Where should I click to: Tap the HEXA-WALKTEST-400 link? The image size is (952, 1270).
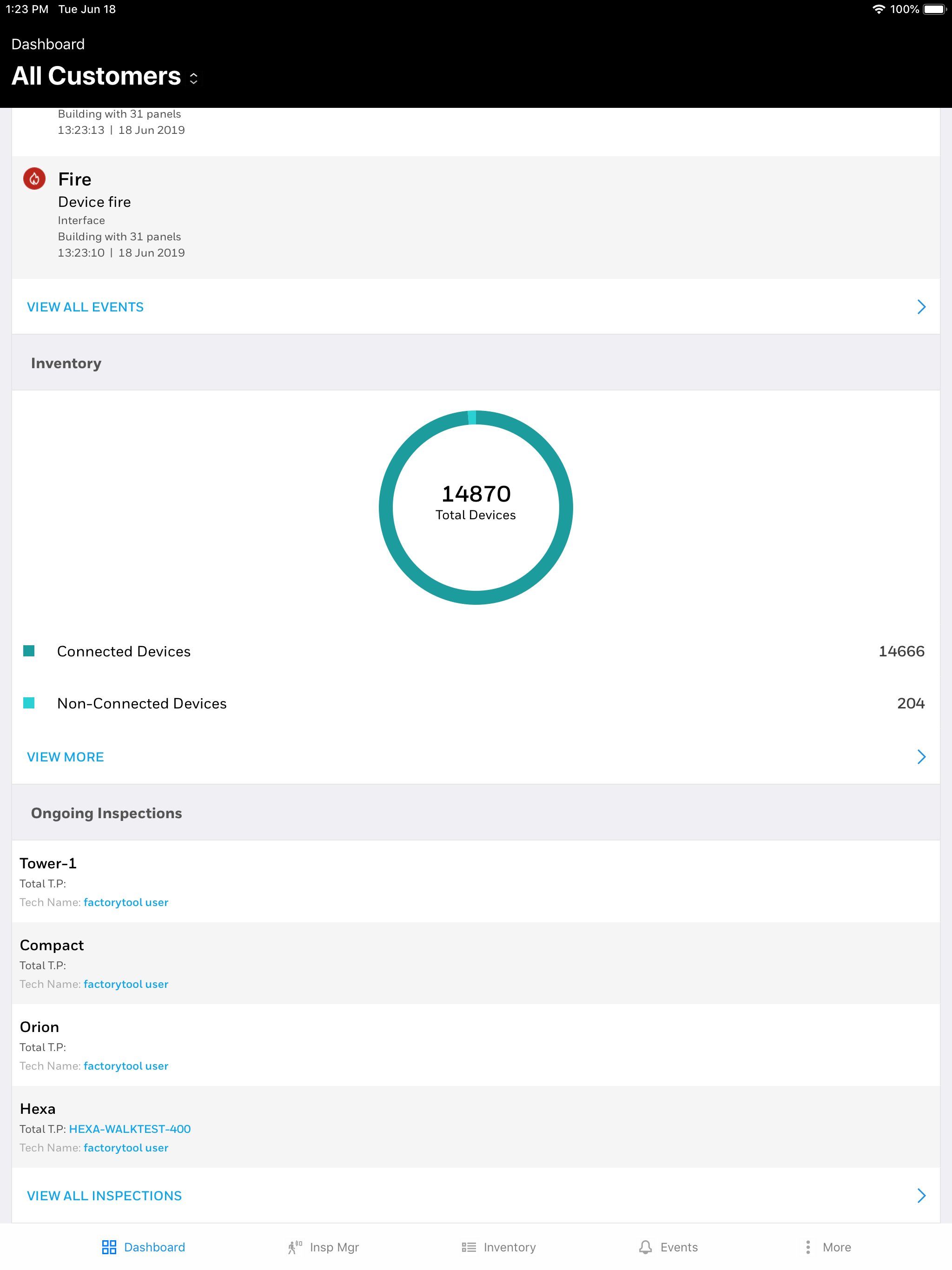pos(130,1129)
